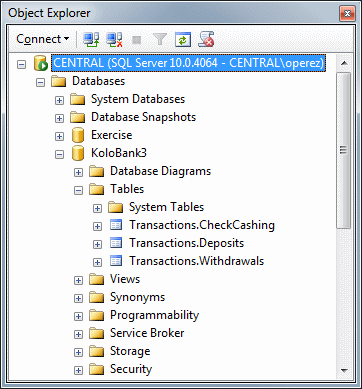Expand the Synonyms folder
The width and height of the screenshot is (362, 389).
tap(78, 299)
